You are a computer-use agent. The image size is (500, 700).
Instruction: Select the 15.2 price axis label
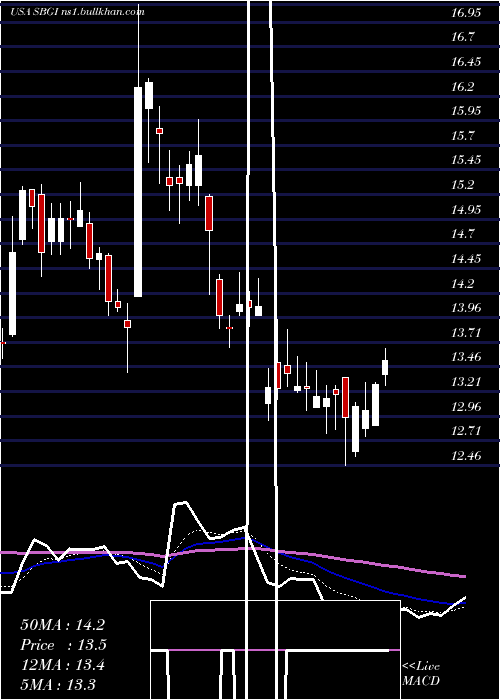462,185
